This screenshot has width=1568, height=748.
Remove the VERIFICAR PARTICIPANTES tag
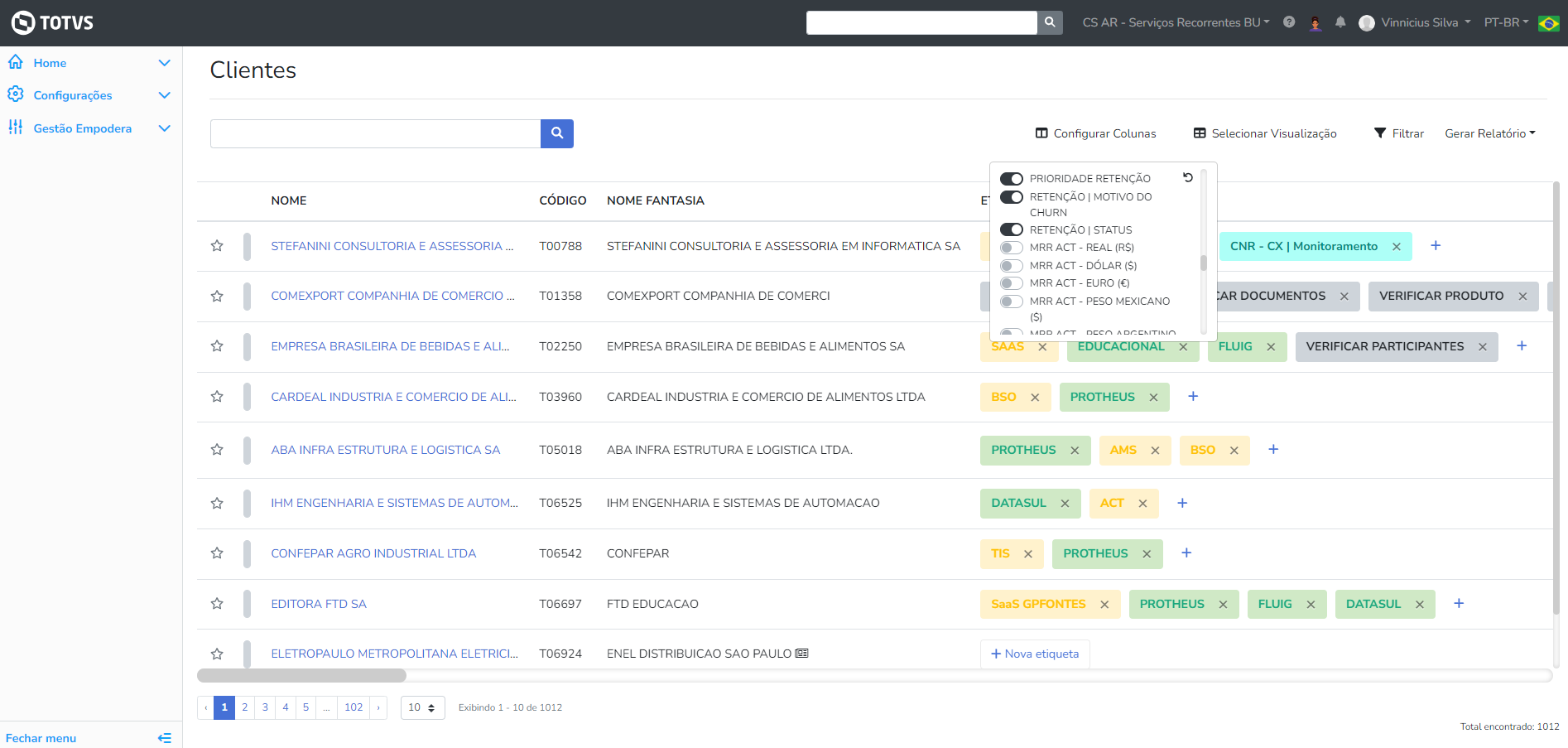pos(1483,347)
